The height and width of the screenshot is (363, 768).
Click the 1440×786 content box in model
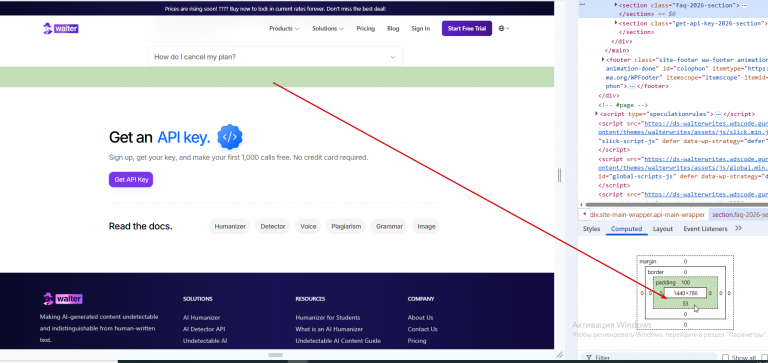(x=685, y=293)
